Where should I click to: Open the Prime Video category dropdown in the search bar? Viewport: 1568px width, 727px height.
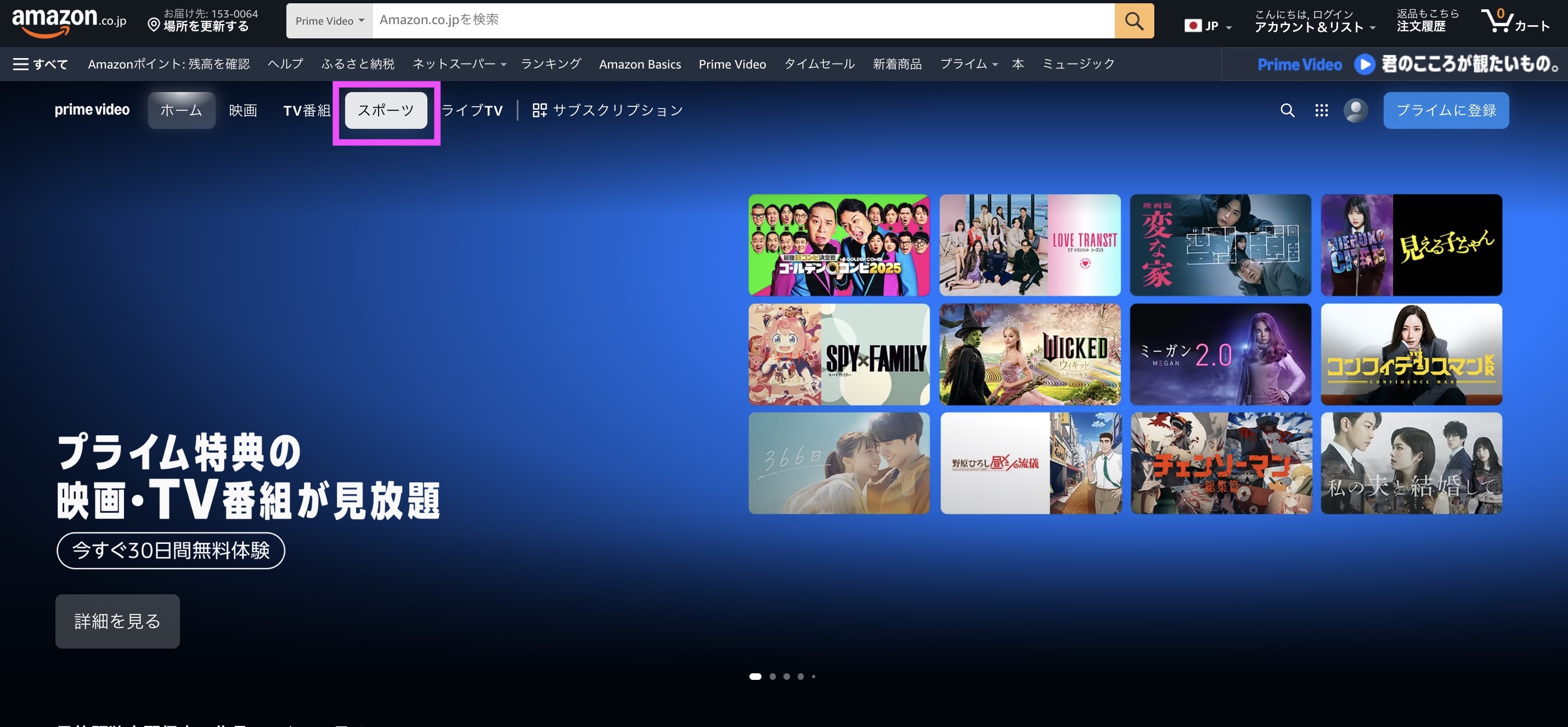click(x=329, y=20)
